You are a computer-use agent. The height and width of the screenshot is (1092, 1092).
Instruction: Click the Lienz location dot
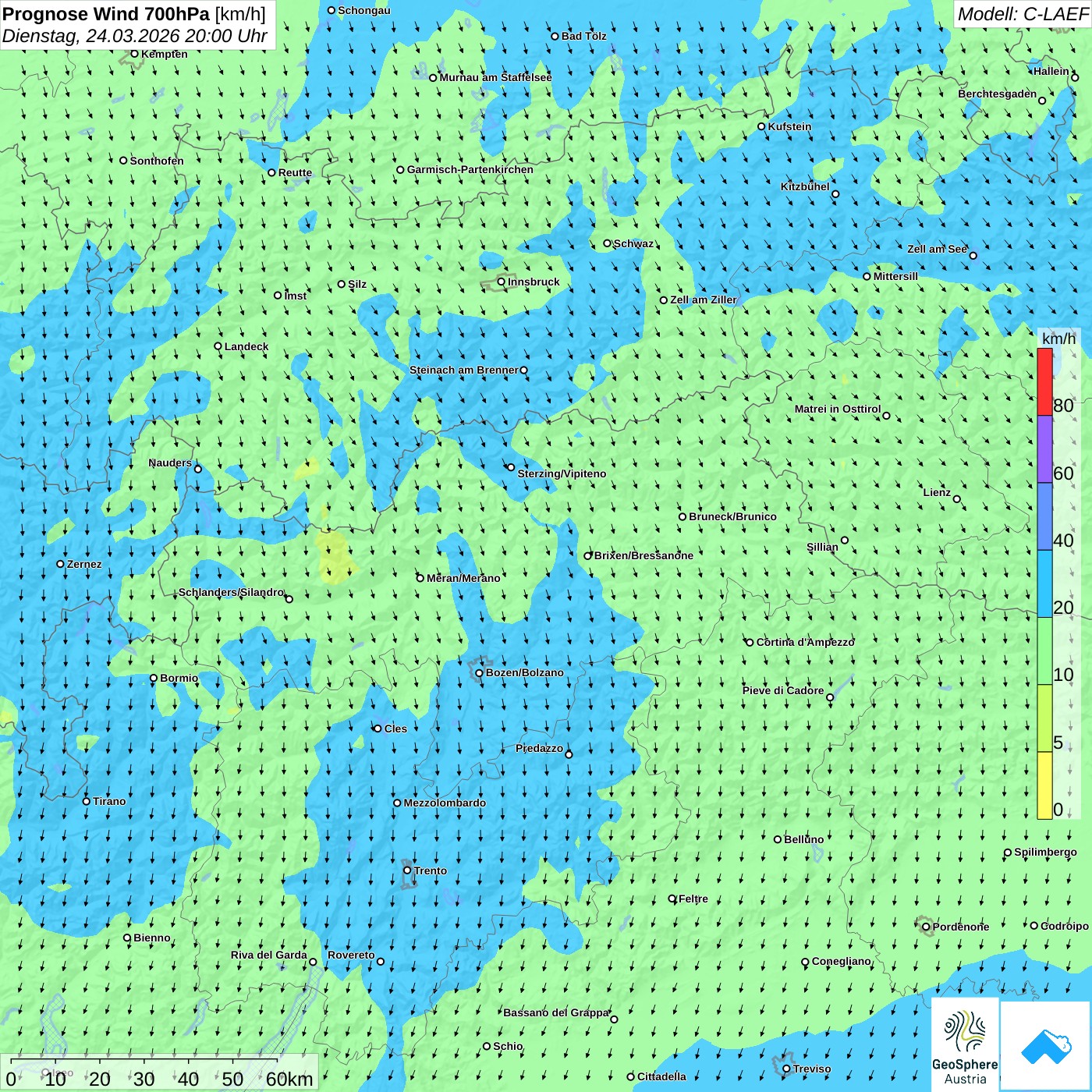(957, 499)
